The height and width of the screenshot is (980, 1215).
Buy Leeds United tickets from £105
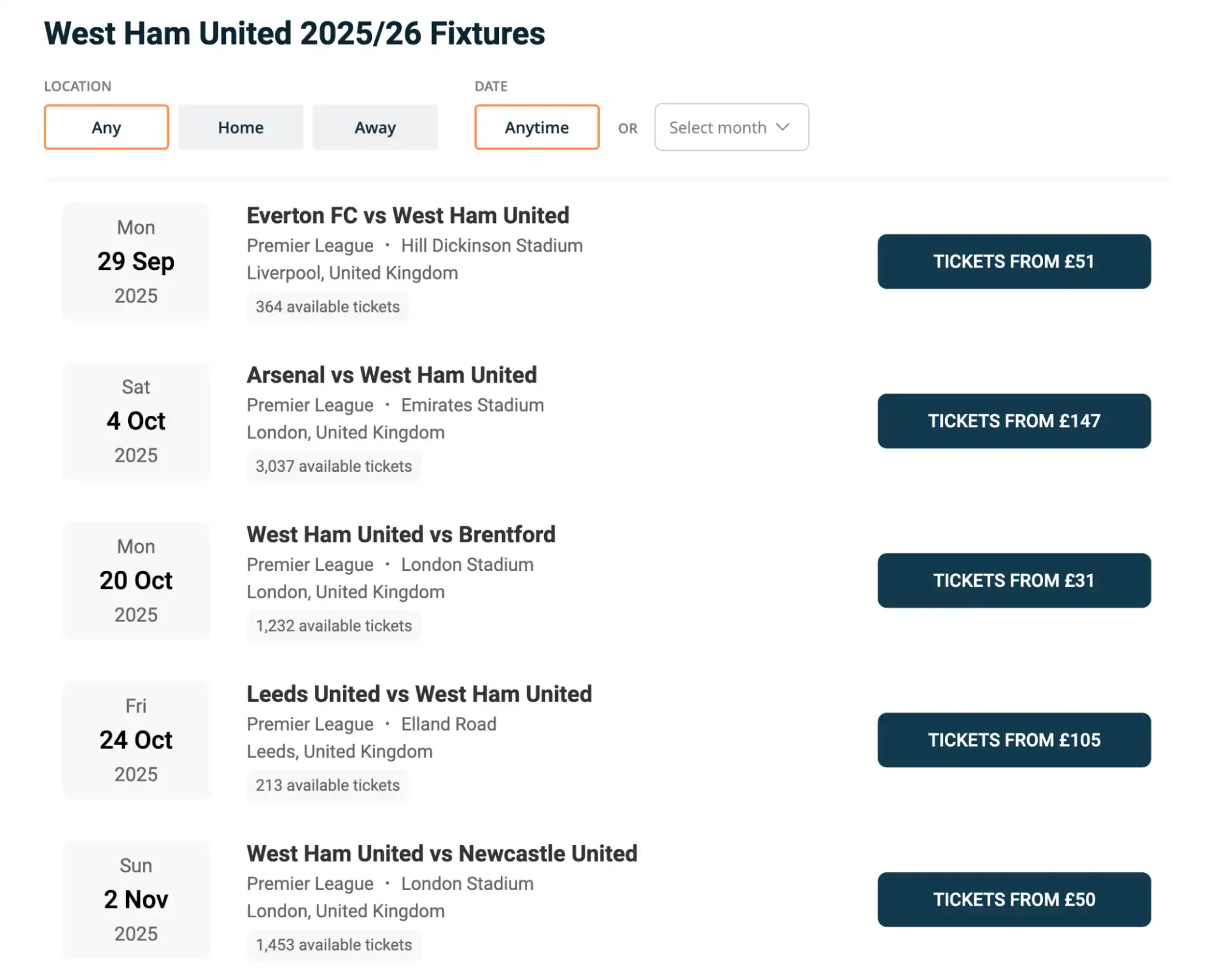(1013, 740)
